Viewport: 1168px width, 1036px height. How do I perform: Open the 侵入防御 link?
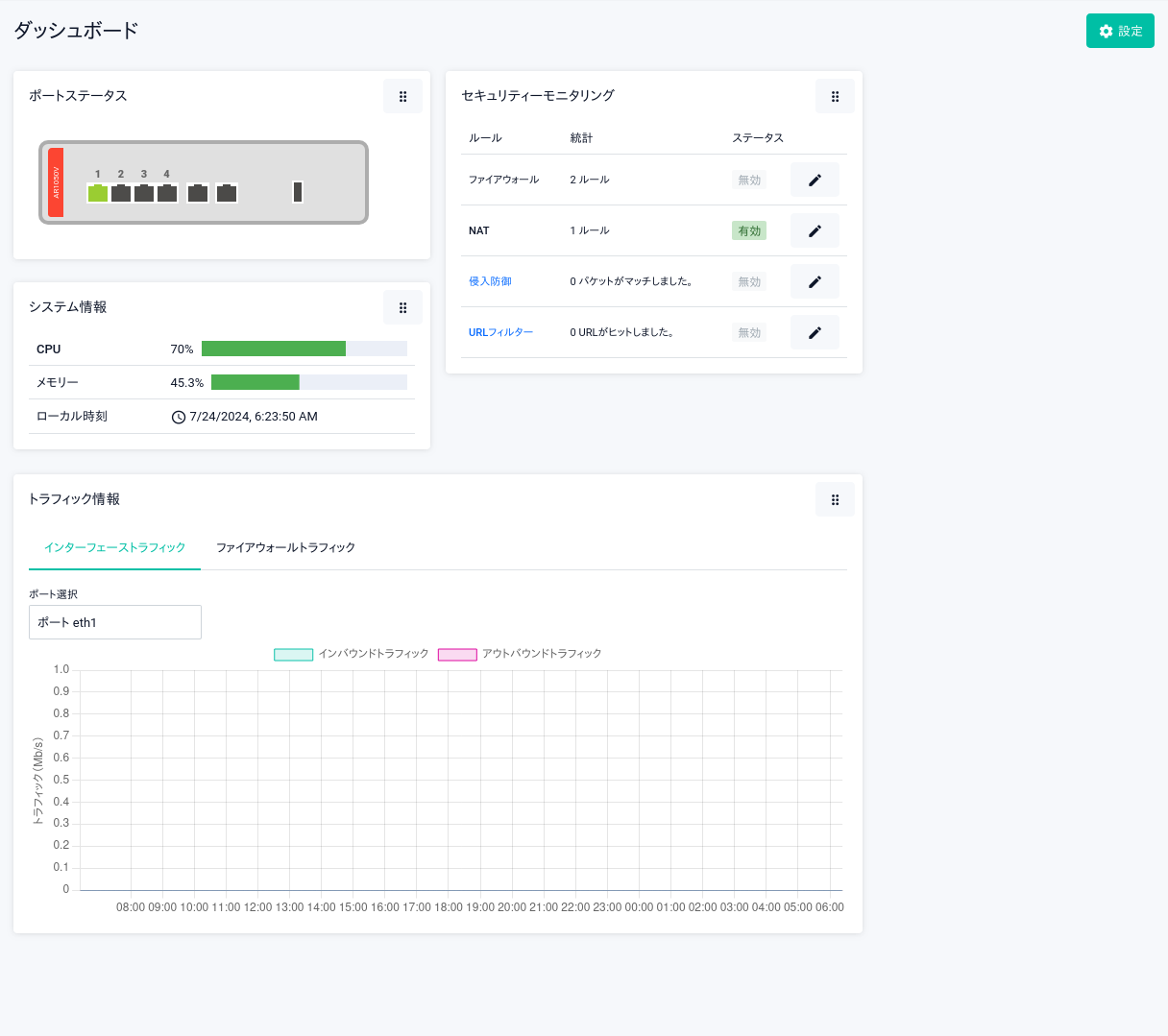coord(490,281)
